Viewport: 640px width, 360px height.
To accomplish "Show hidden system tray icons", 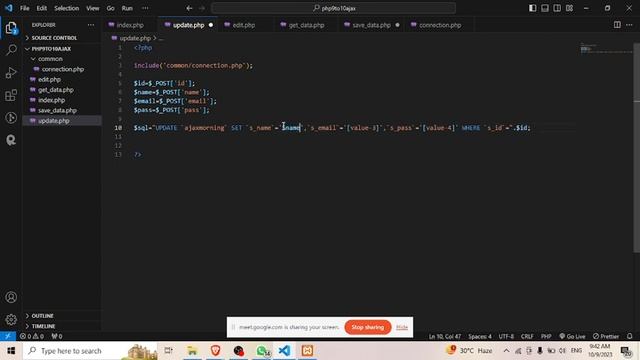I will point(506,351).
